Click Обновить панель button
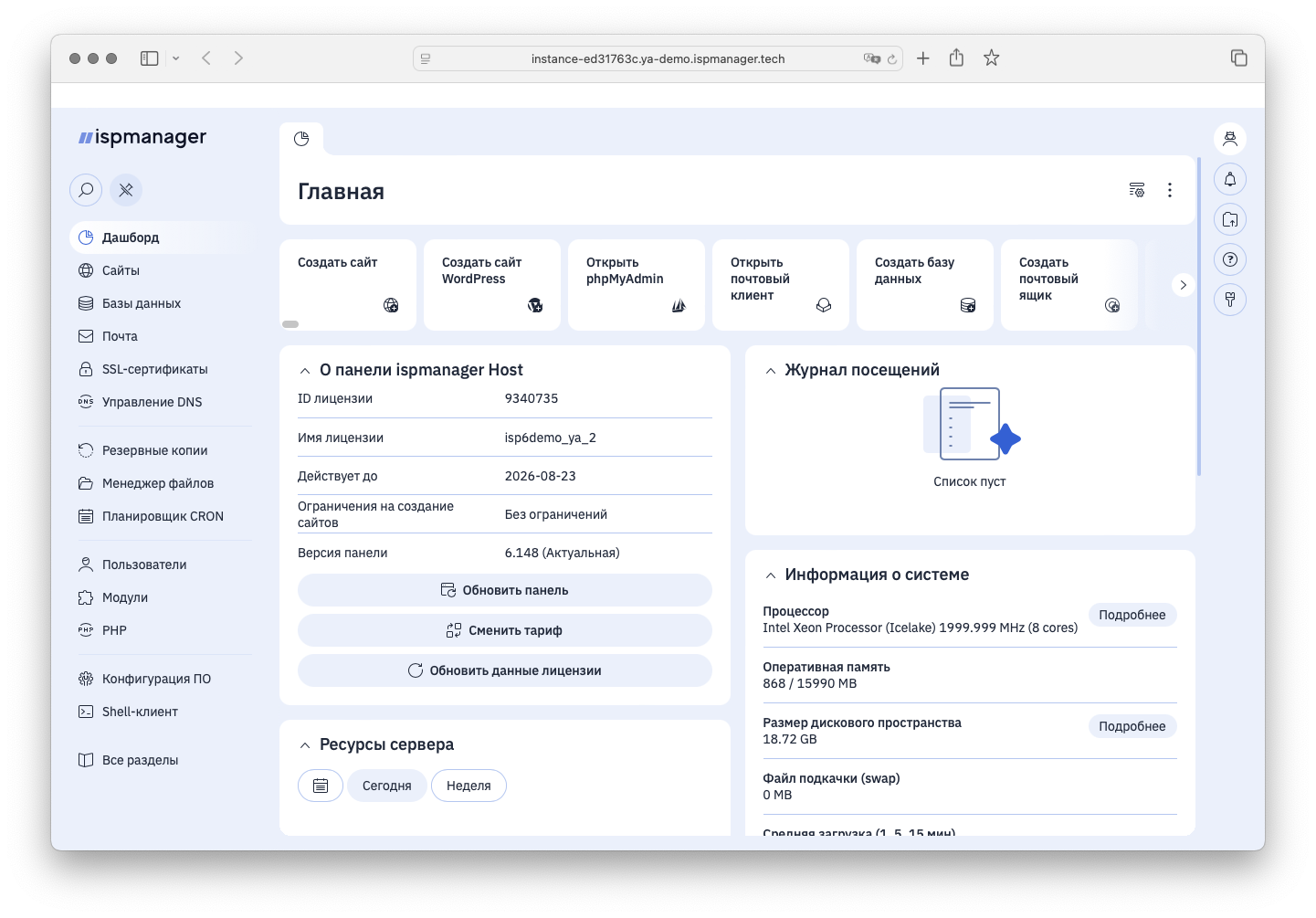This screenshot has width=1316, height=918. click(x=505, y=590)
